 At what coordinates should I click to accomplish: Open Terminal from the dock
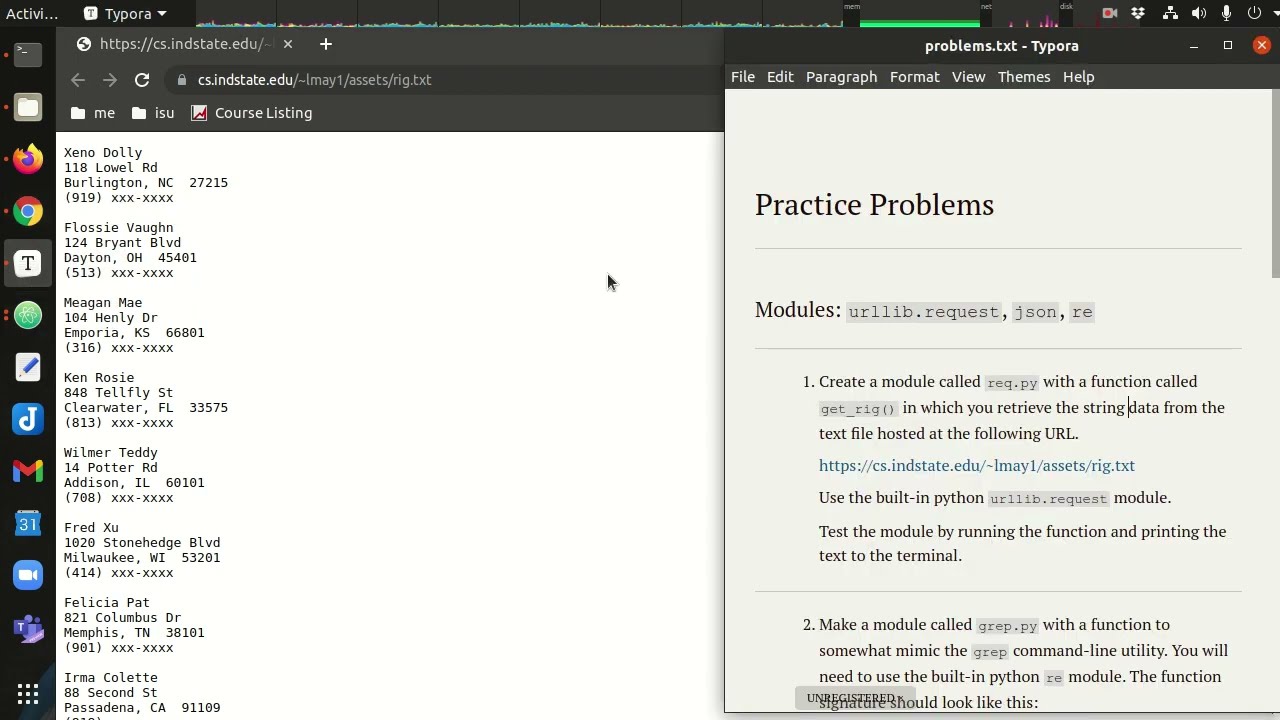point(28,54)
